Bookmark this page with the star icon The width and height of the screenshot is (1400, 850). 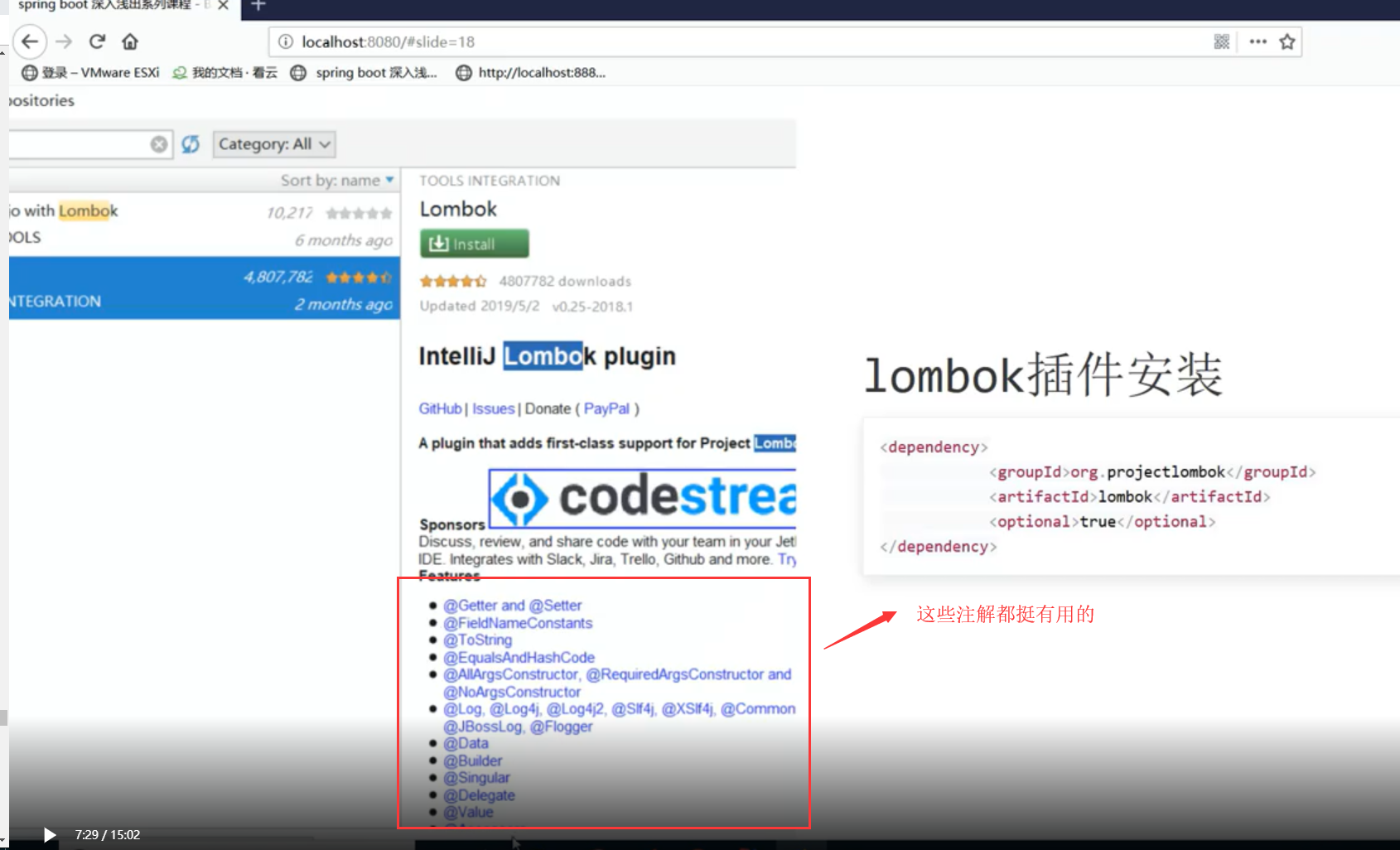pos(1287,41)
